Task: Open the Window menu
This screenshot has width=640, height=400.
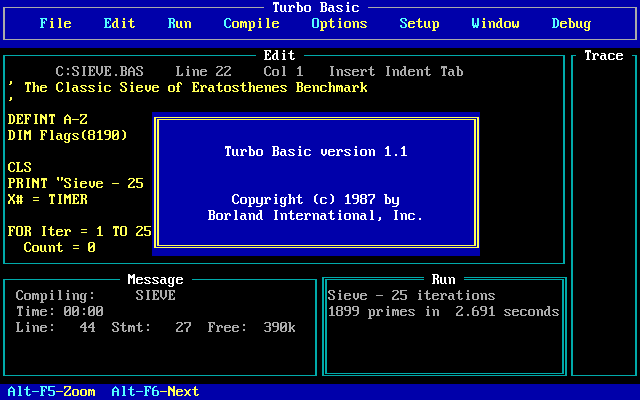Action: 496,23
